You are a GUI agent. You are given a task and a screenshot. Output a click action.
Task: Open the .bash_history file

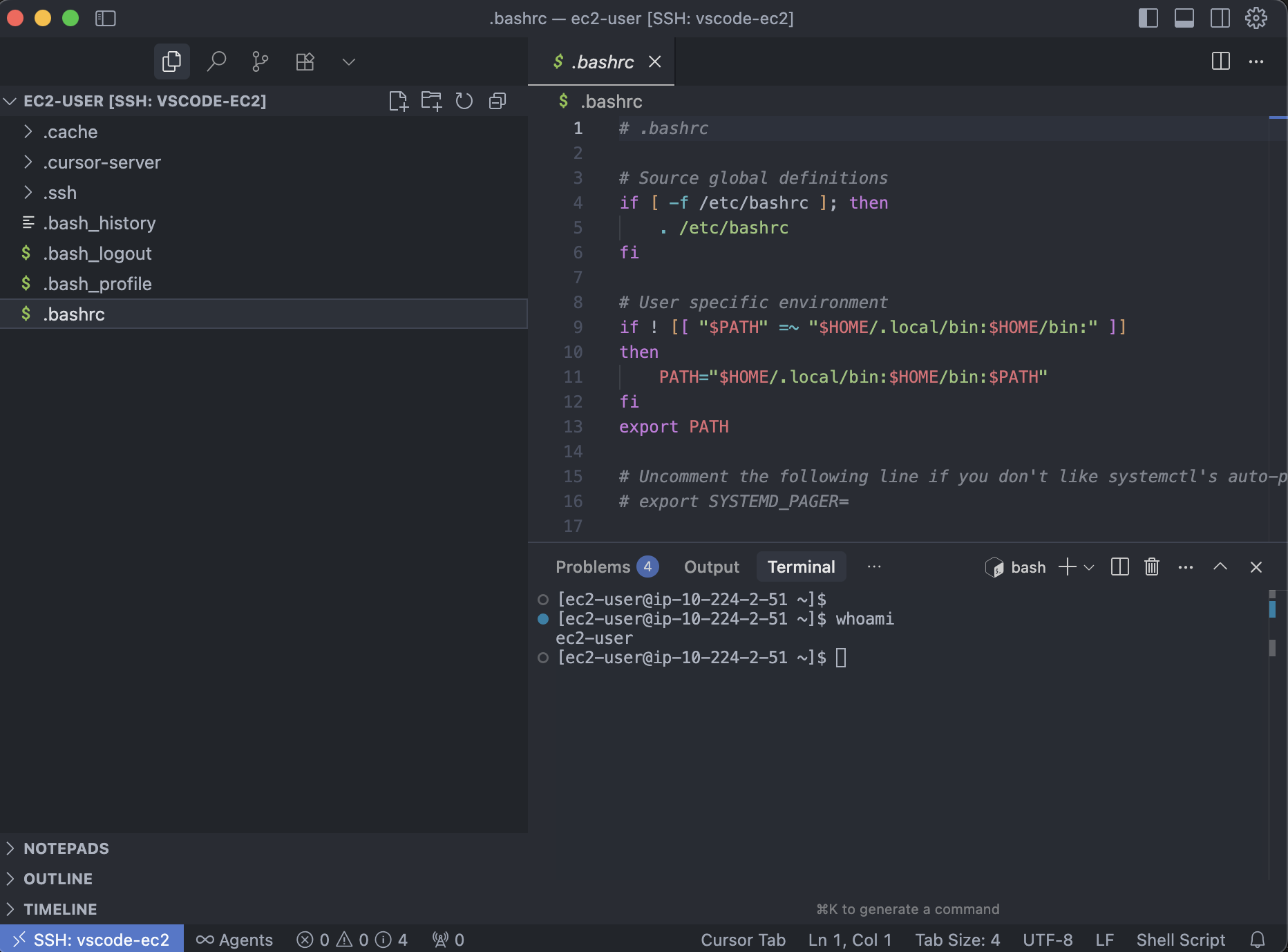(x=264, y=223)
